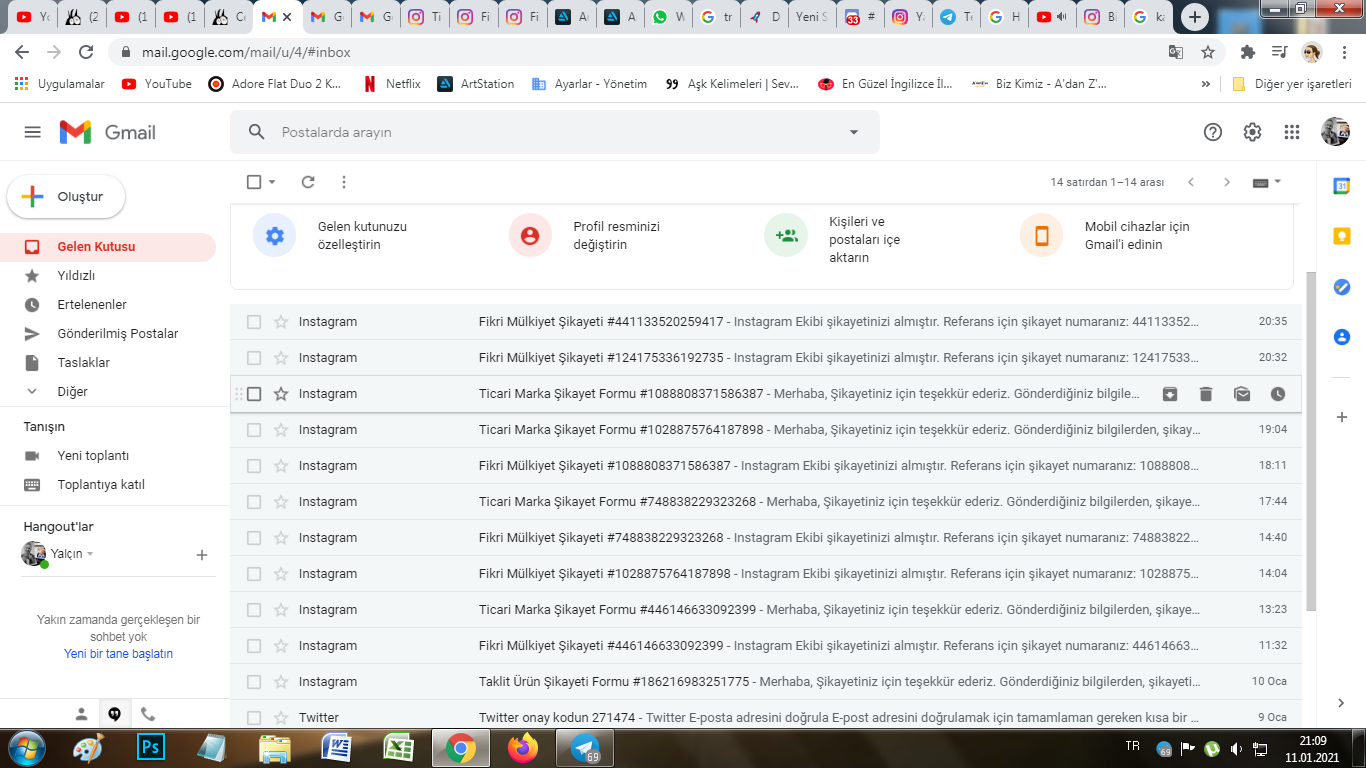Snooze the hovered email clock icon
1366x768 pixels.
1278,394
